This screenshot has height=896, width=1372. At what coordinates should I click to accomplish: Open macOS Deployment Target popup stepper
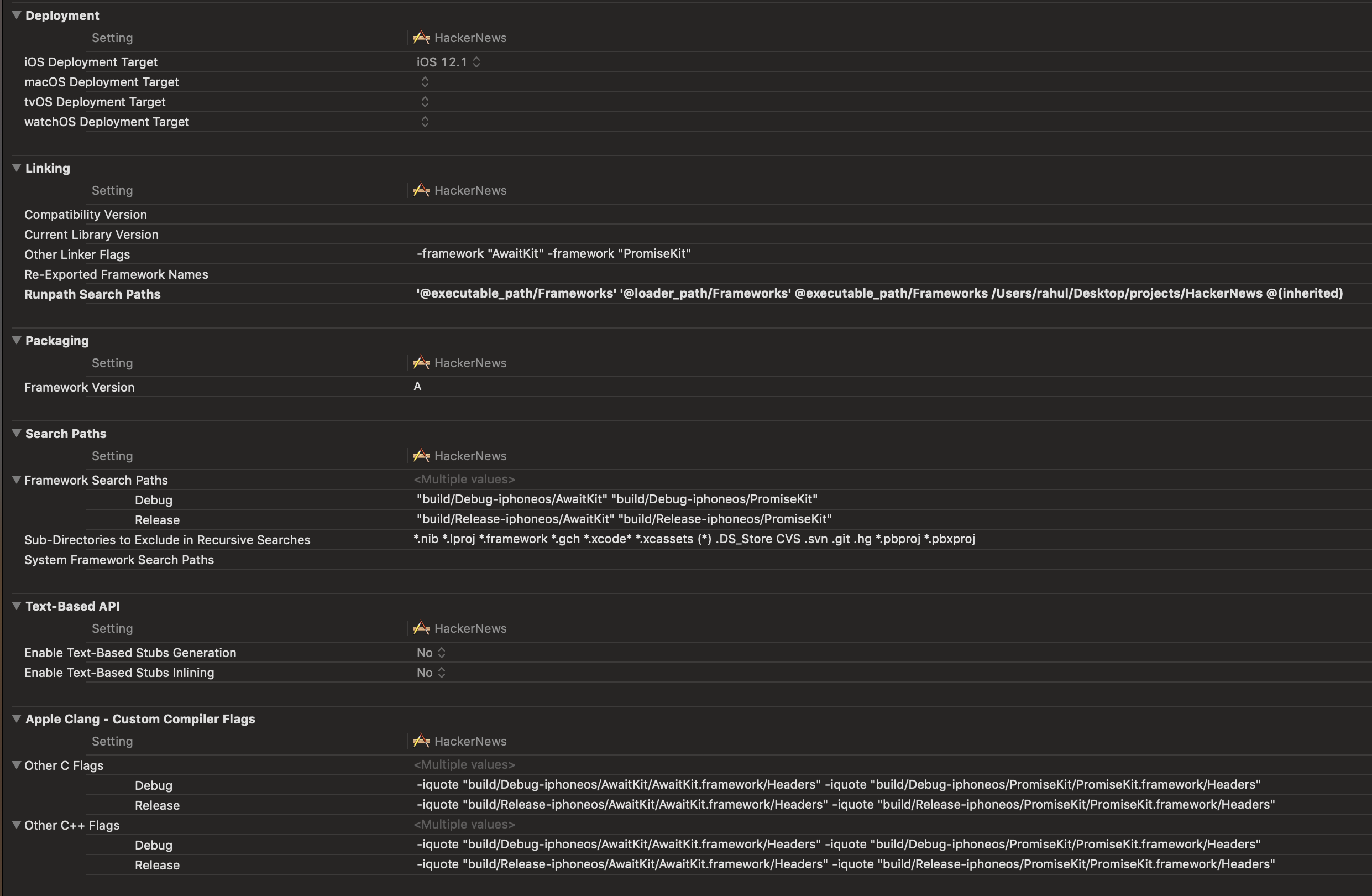[x=425, y=82]
